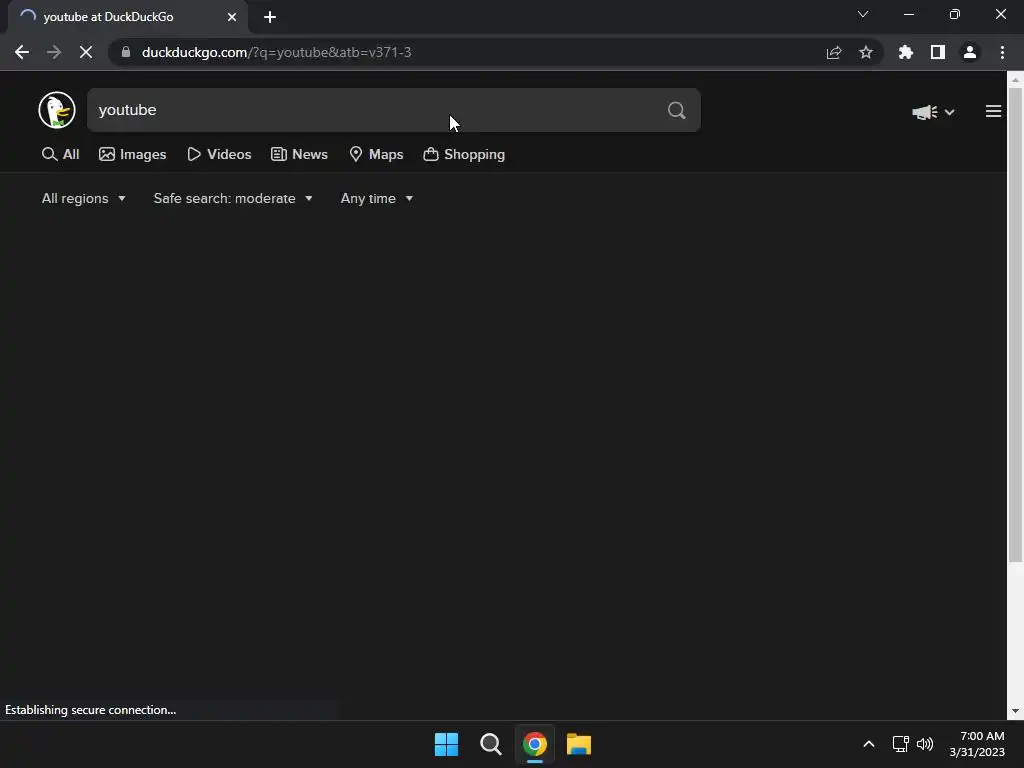The height and width of the screenshot is (768, 1024).
Task: Open the hamburger side menu
Action: point(993,112)
